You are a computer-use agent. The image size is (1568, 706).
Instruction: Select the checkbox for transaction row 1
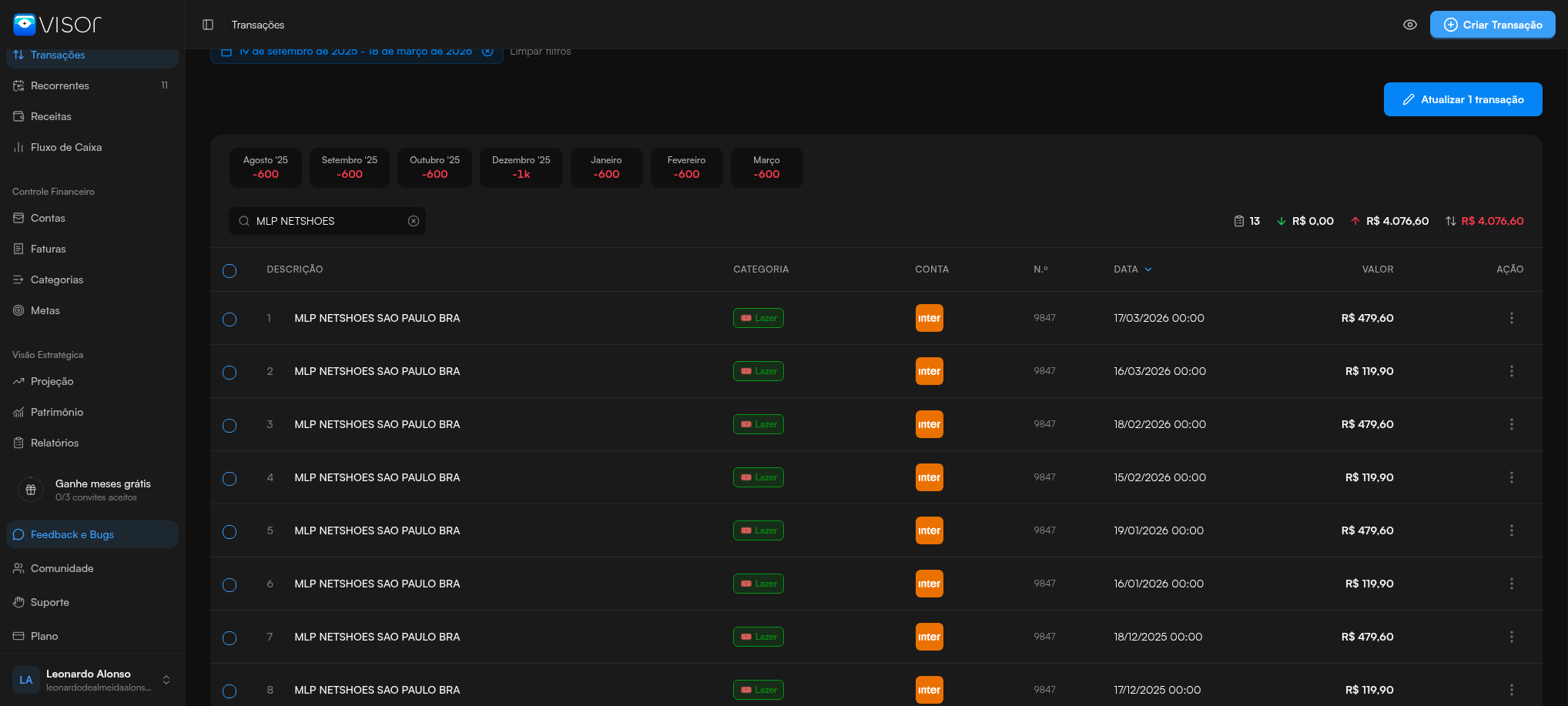(230, 319)
